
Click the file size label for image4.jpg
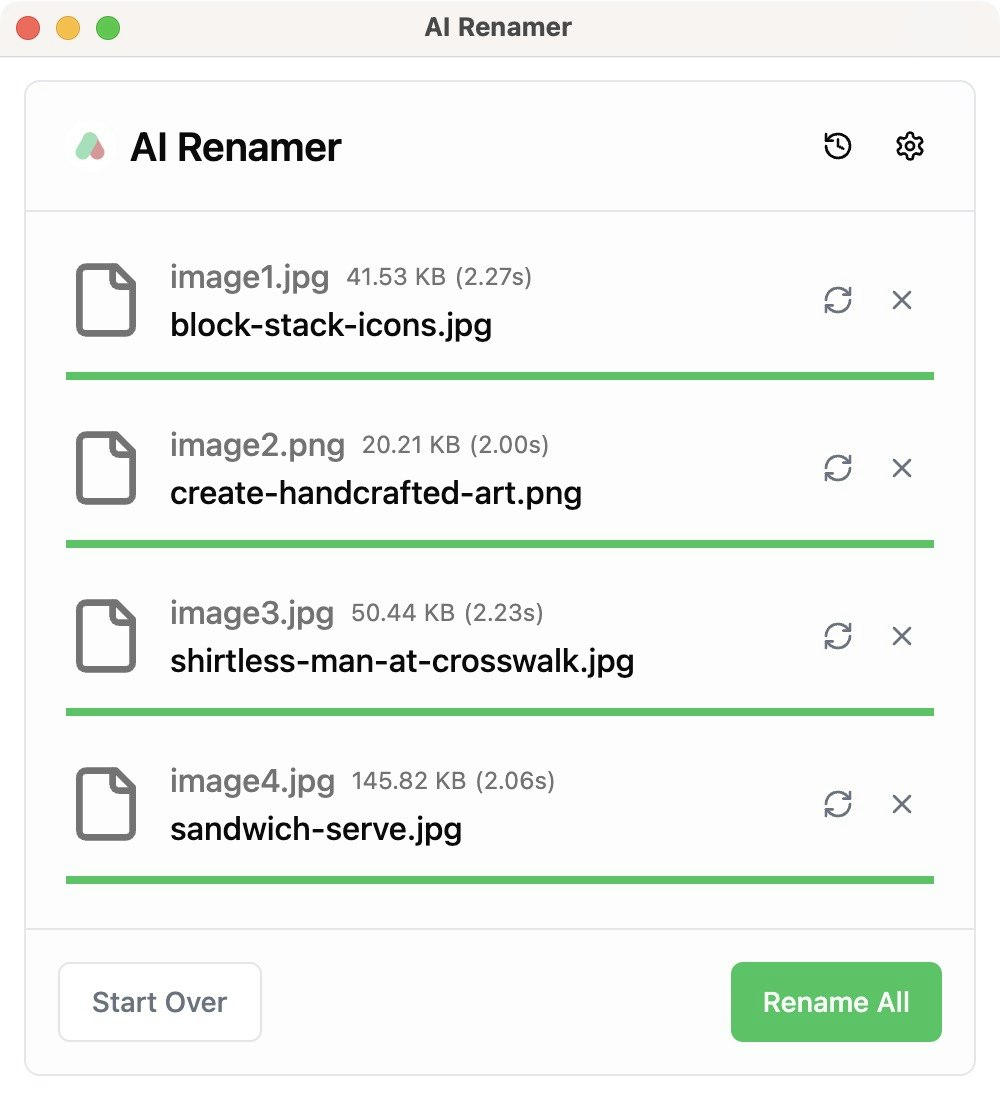455,781
